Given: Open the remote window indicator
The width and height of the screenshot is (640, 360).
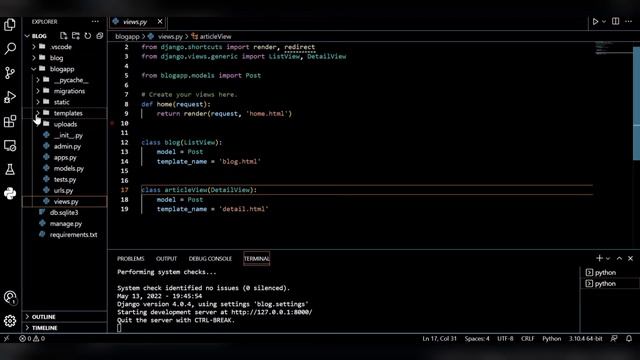Looking at the screenshot, I should point(7,338).
